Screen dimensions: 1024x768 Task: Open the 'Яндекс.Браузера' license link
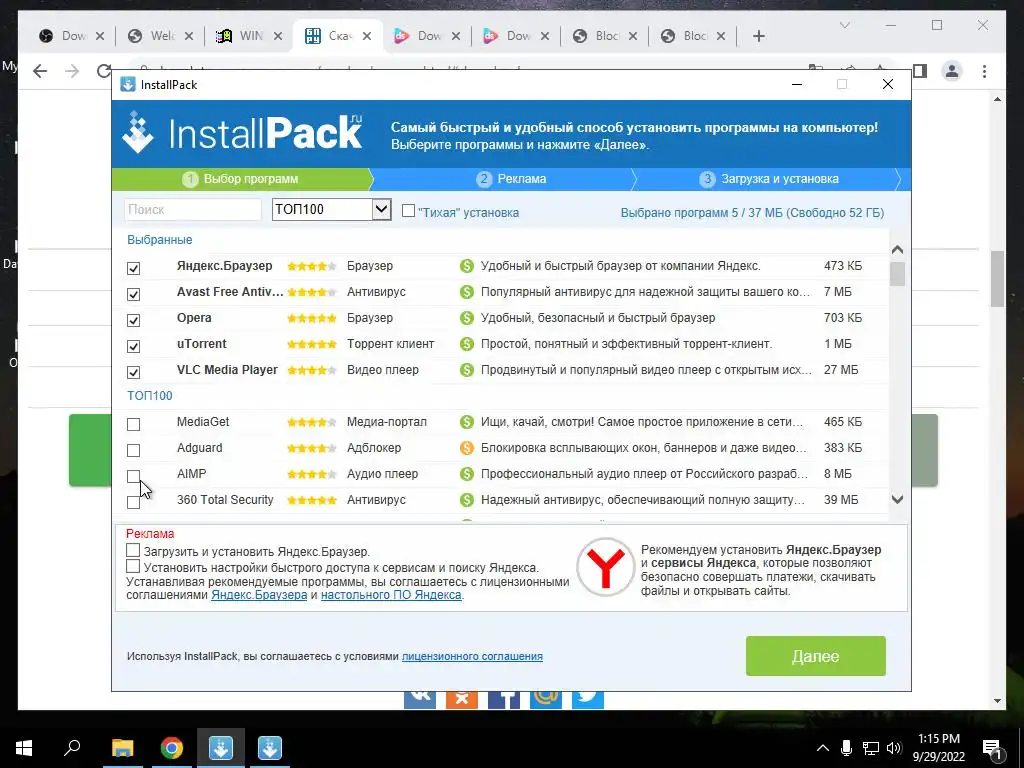(x=259, y=595)
